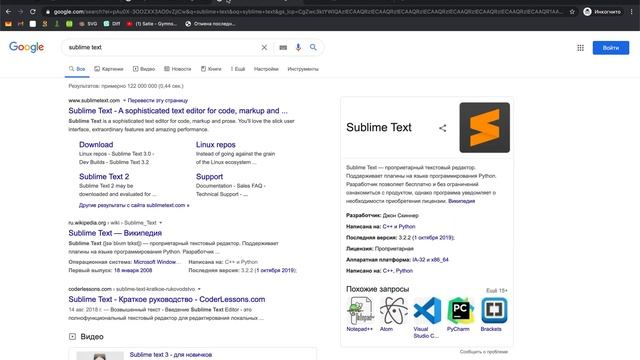This screenshot has width=640, height=360.
Task: Expand the Ещё menu in search tabs
Action: coord(238,69)
